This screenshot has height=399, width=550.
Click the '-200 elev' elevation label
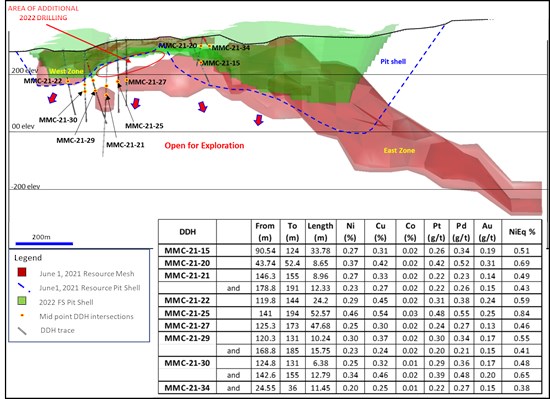26,187
